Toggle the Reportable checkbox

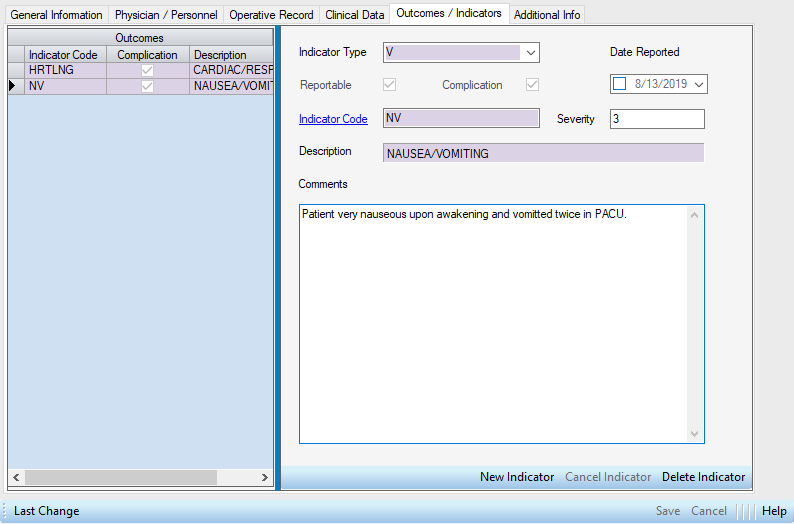(390, 85)
